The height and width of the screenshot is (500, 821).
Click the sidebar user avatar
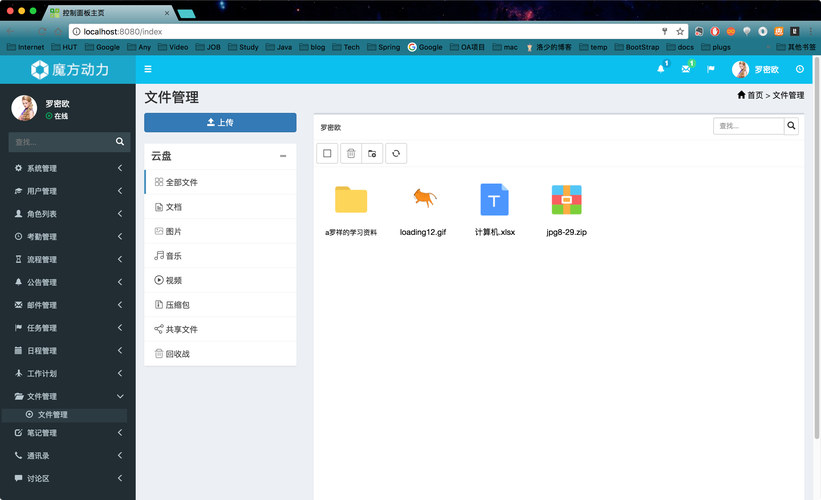click(25, 108)
